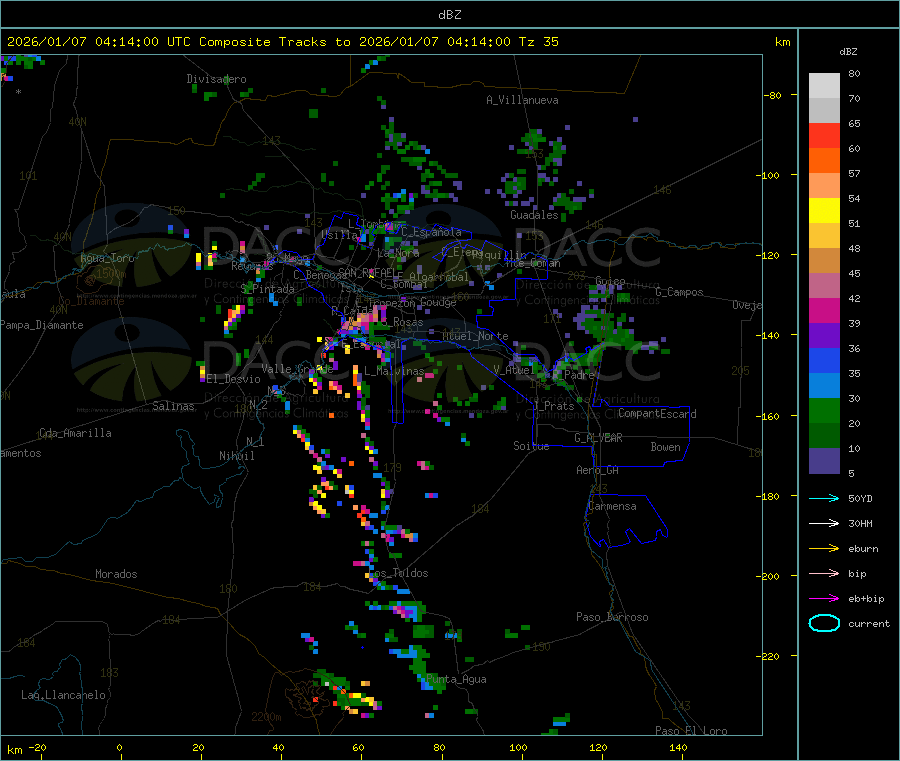The width and height of the screenshot is (900, 761).
Task: Click the 'Carmensa' map label
Action: (612, 507)
